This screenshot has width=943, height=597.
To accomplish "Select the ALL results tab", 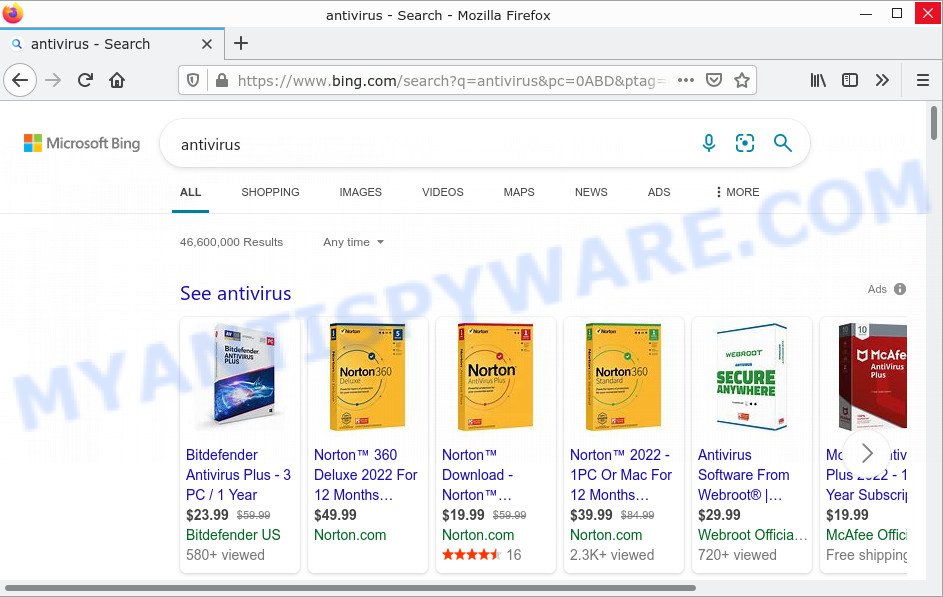I will coord(190,192).
